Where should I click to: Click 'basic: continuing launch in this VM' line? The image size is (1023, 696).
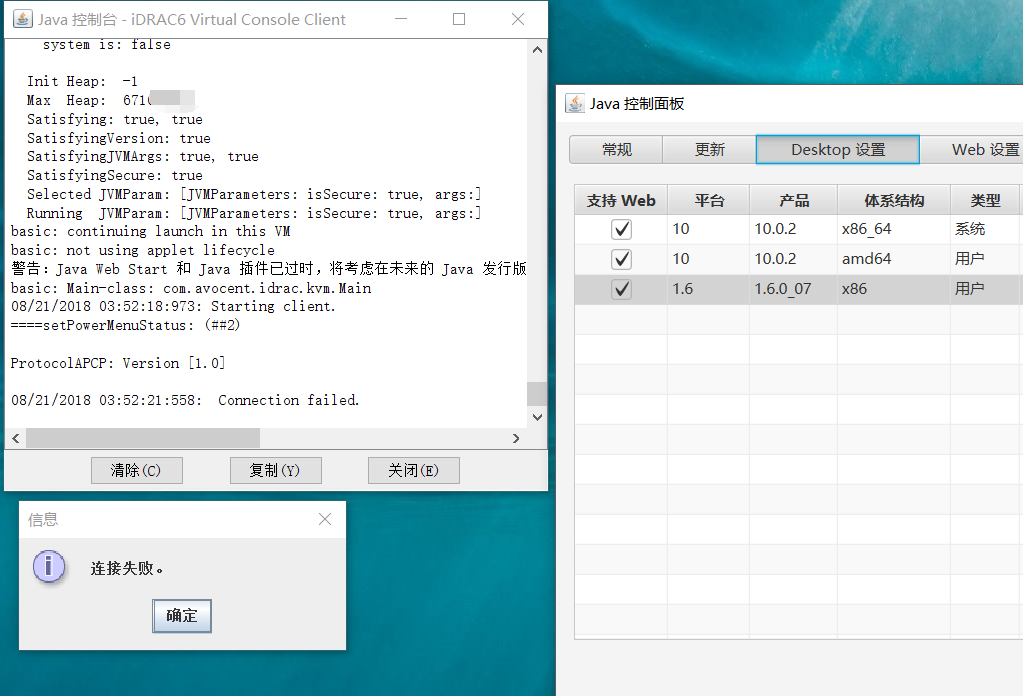pos(151,231)
